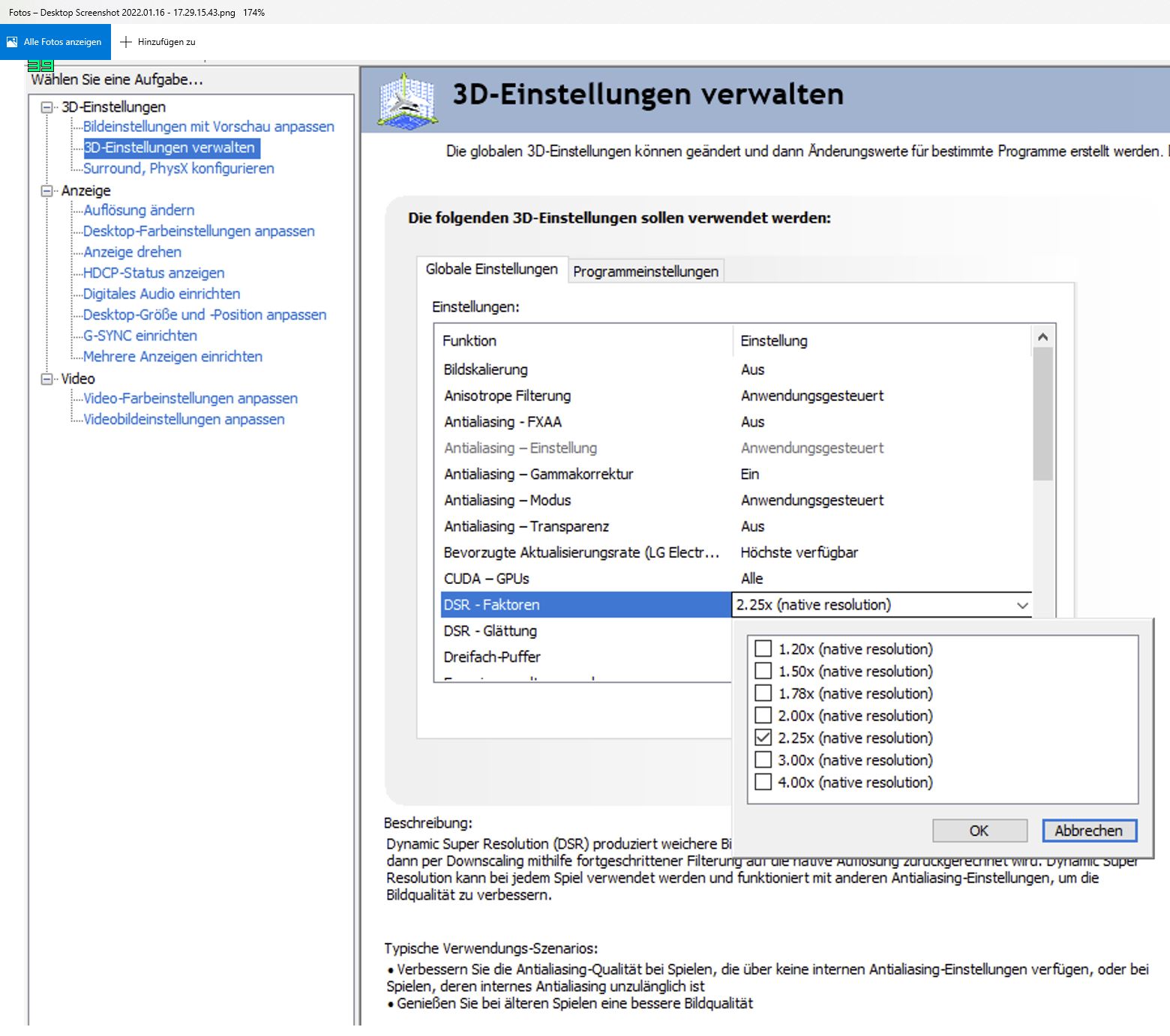Click the Alle value for CUDA – GPUs
Screen dimensions: 1170x1036
coord(751,579)
